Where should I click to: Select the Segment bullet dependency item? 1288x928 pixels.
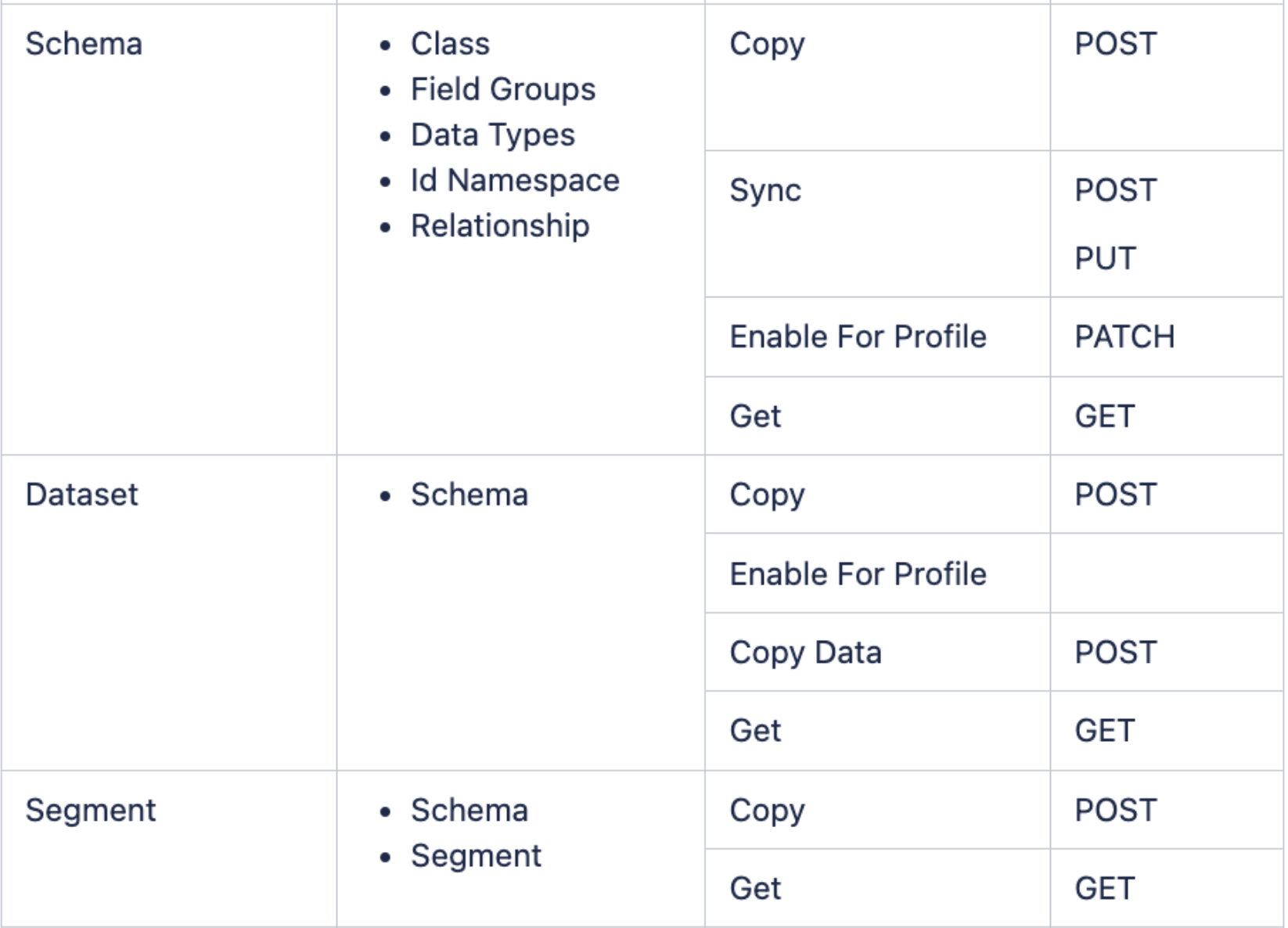[x=476, y=856]
